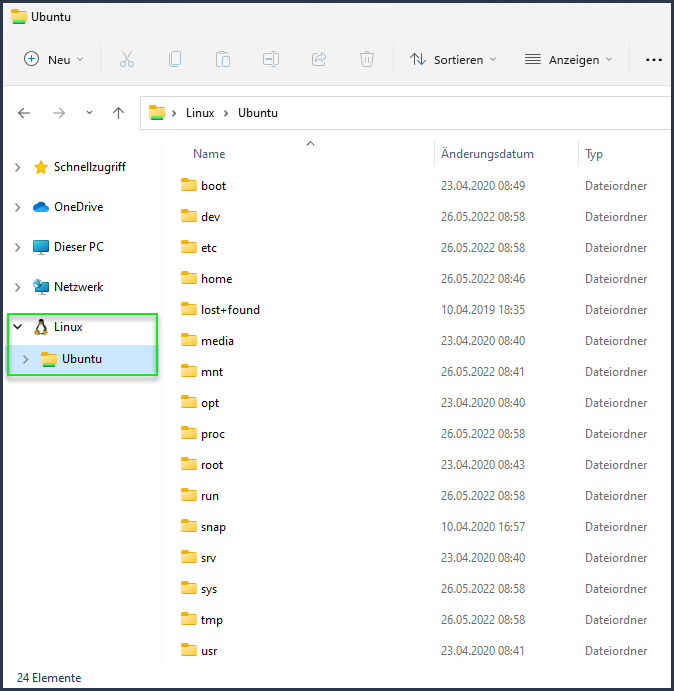Click the 24 Elemente status text

pyautogui.click(x=49, y=678)
